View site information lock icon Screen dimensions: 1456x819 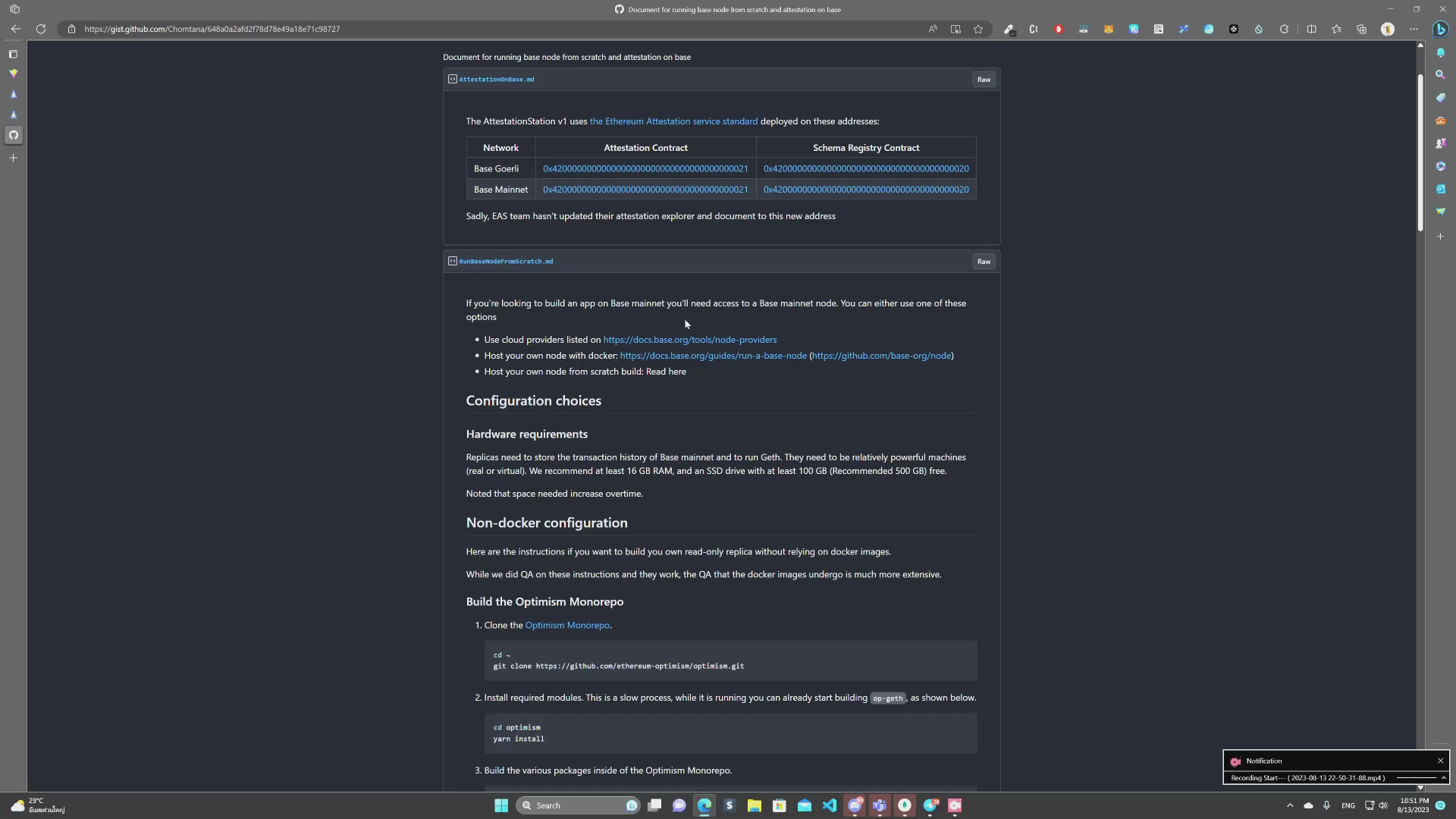(71, 29)
